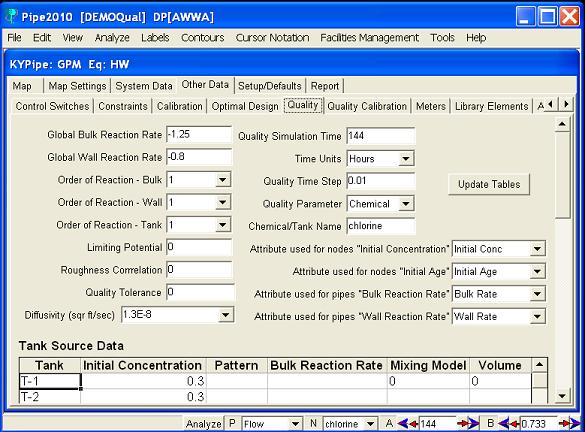Open the Facilities Management menu
The height and width of the screenshot is (432, 585).
coord(369,38)
